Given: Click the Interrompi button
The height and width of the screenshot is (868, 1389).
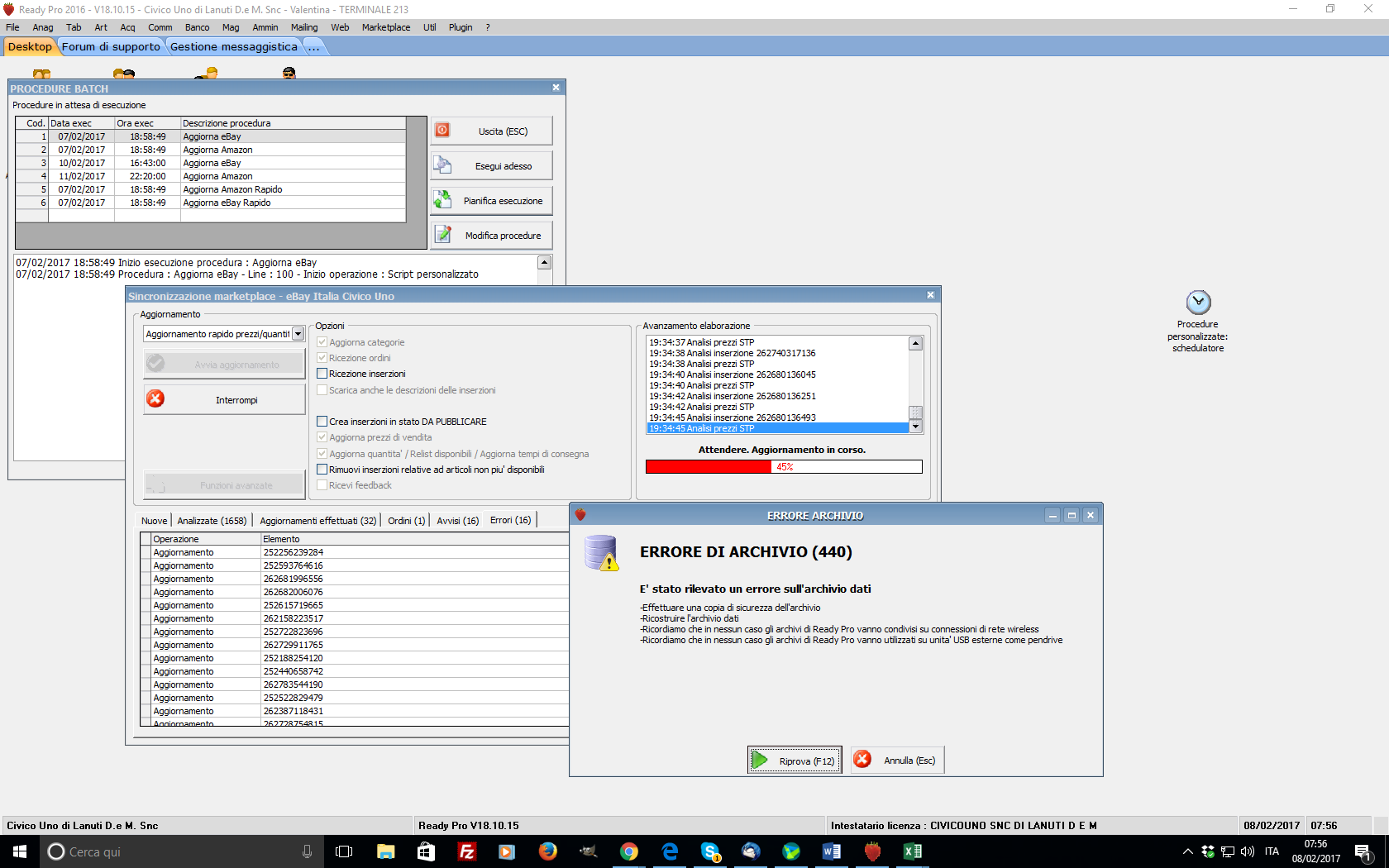Looking at the screenshot, I should point(224,399).
